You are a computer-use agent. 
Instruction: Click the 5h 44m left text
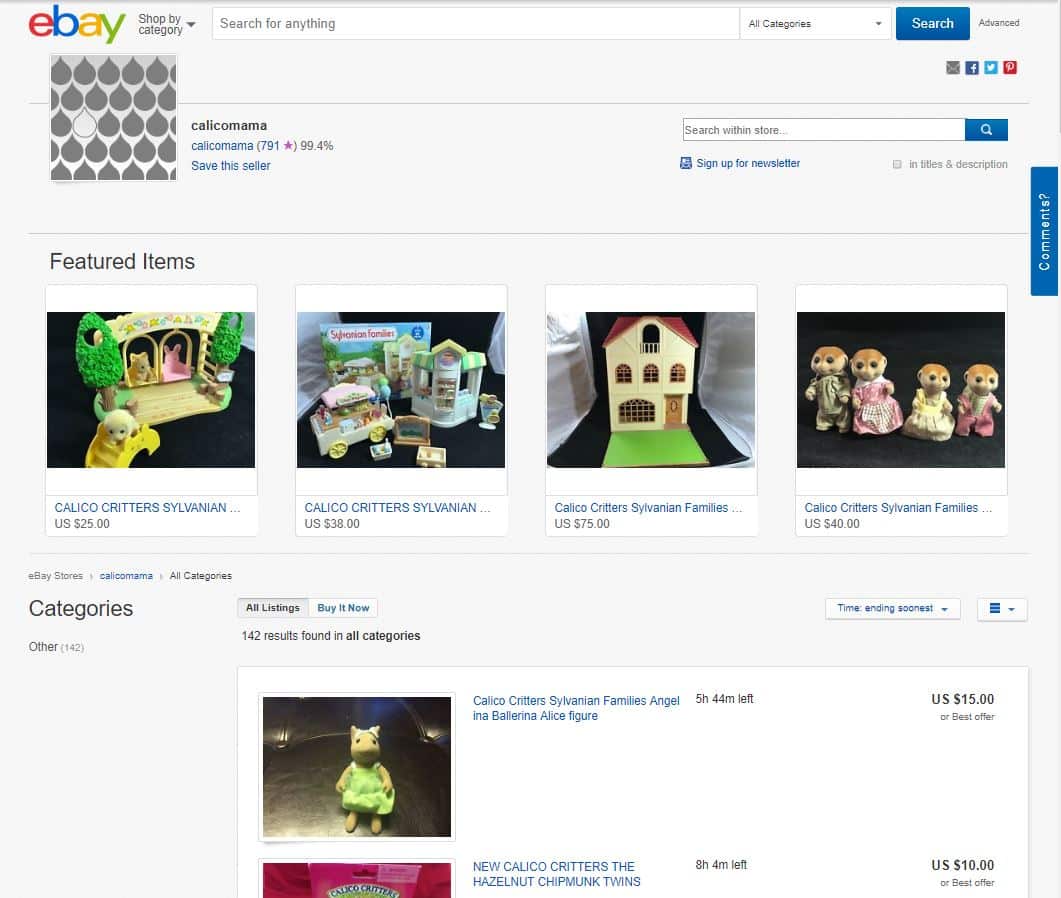(x=724, y=699)
